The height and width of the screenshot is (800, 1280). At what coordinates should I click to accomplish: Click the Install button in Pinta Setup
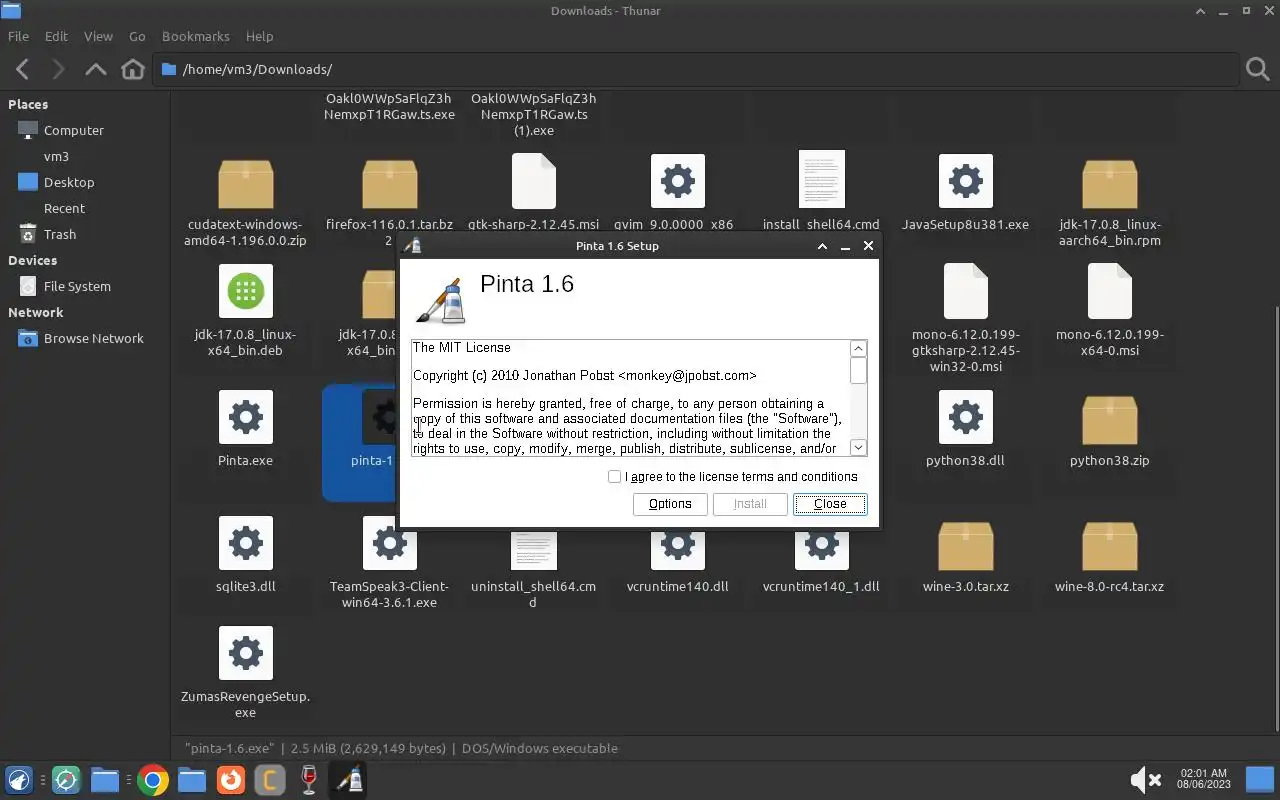750,504
